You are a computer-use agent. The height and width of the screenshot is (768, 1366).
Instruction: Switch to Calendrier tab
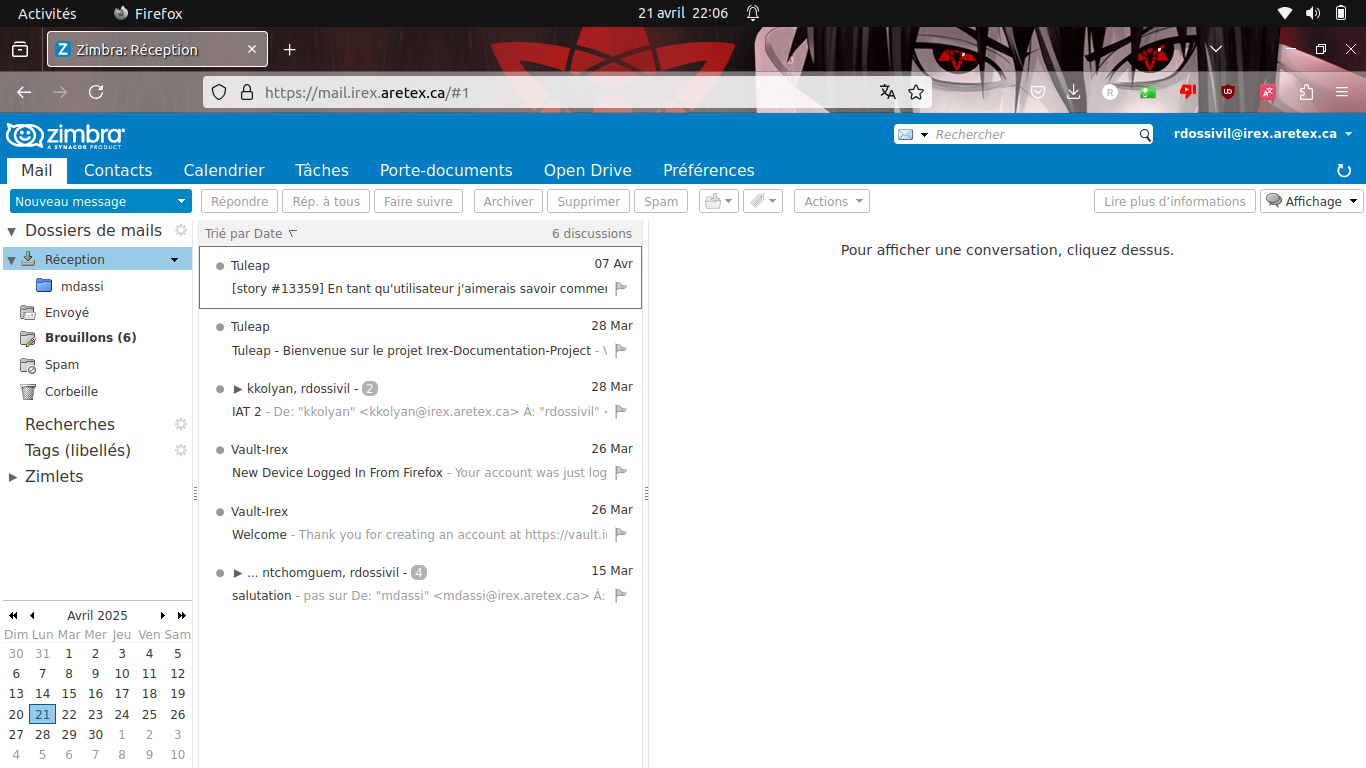(x=224, y=170)
